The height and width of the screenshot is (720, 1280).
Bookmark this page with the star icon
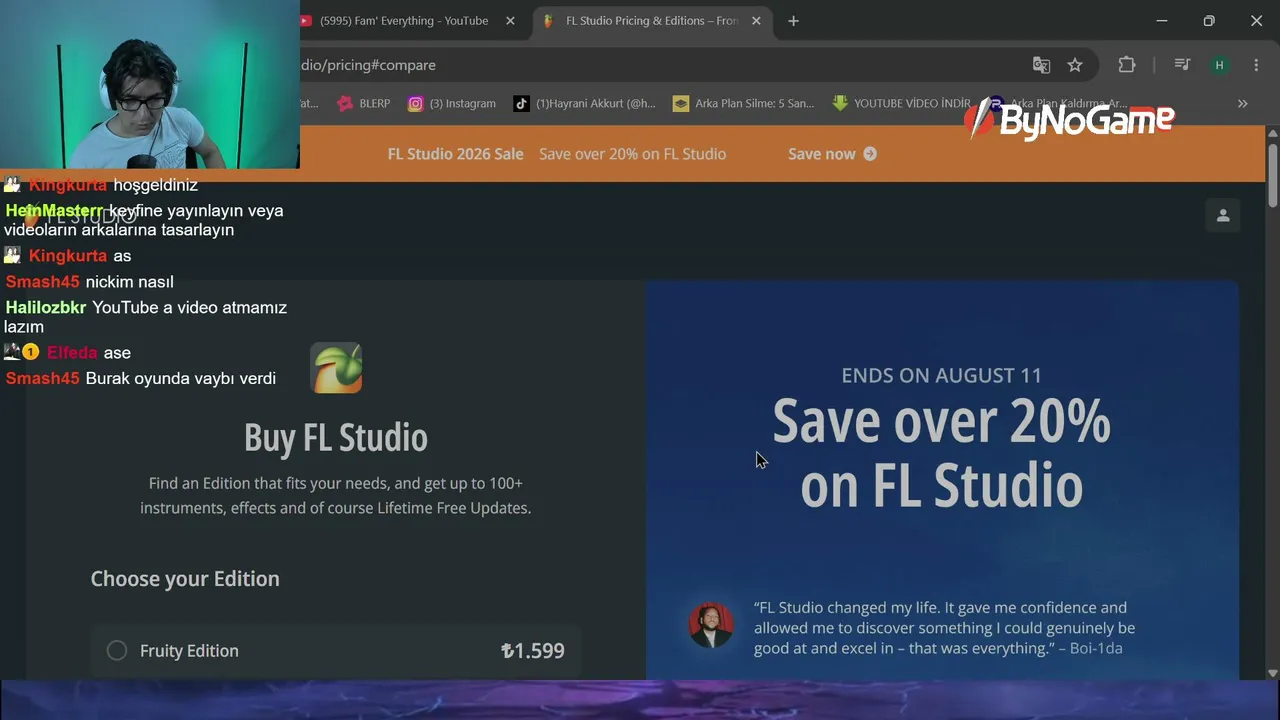[1075, 65]
